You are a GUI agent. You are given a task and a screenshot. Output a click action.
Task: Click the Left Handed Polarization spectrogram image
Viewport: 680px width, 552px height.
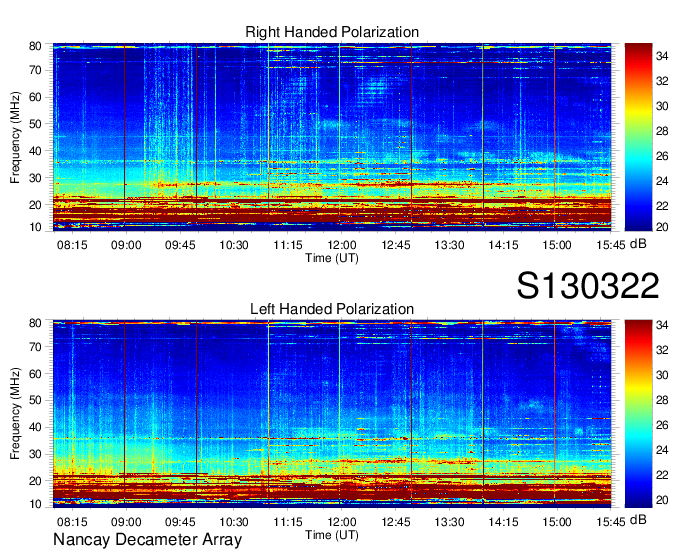pyautogui.click(x=332, y=414)
